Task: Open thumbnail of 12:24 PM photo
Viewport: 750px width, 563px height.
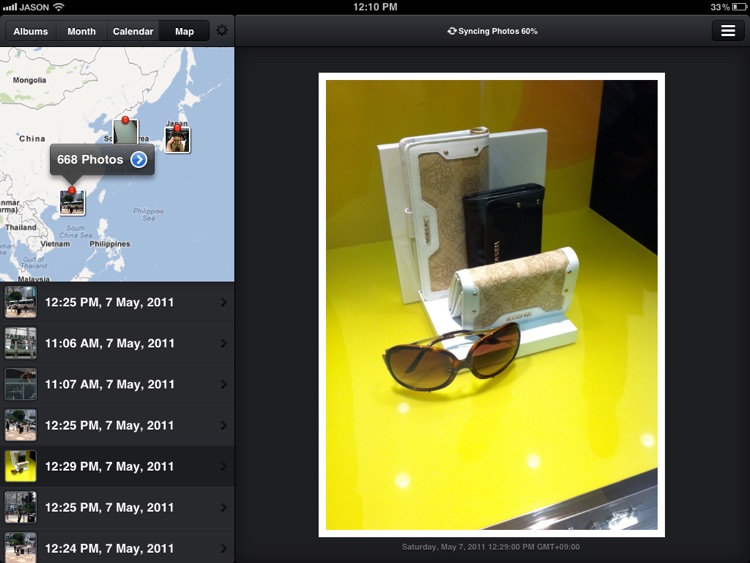Action: click(21, 548)
